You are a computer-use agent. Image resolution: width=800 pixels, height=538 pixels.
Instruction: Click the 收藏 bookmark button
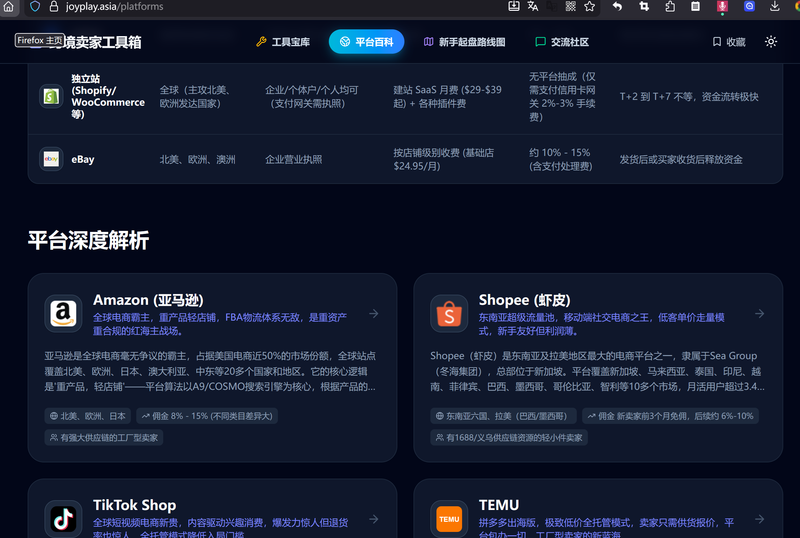[729, 42]
